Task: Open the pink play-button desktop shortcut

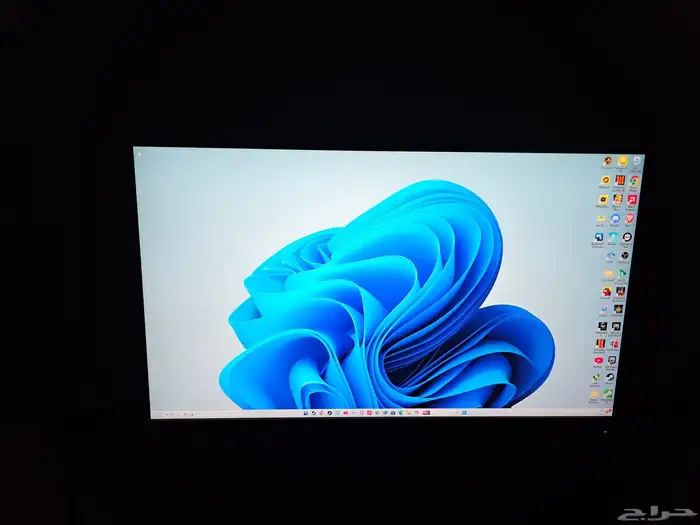Action: pos(599,360)
